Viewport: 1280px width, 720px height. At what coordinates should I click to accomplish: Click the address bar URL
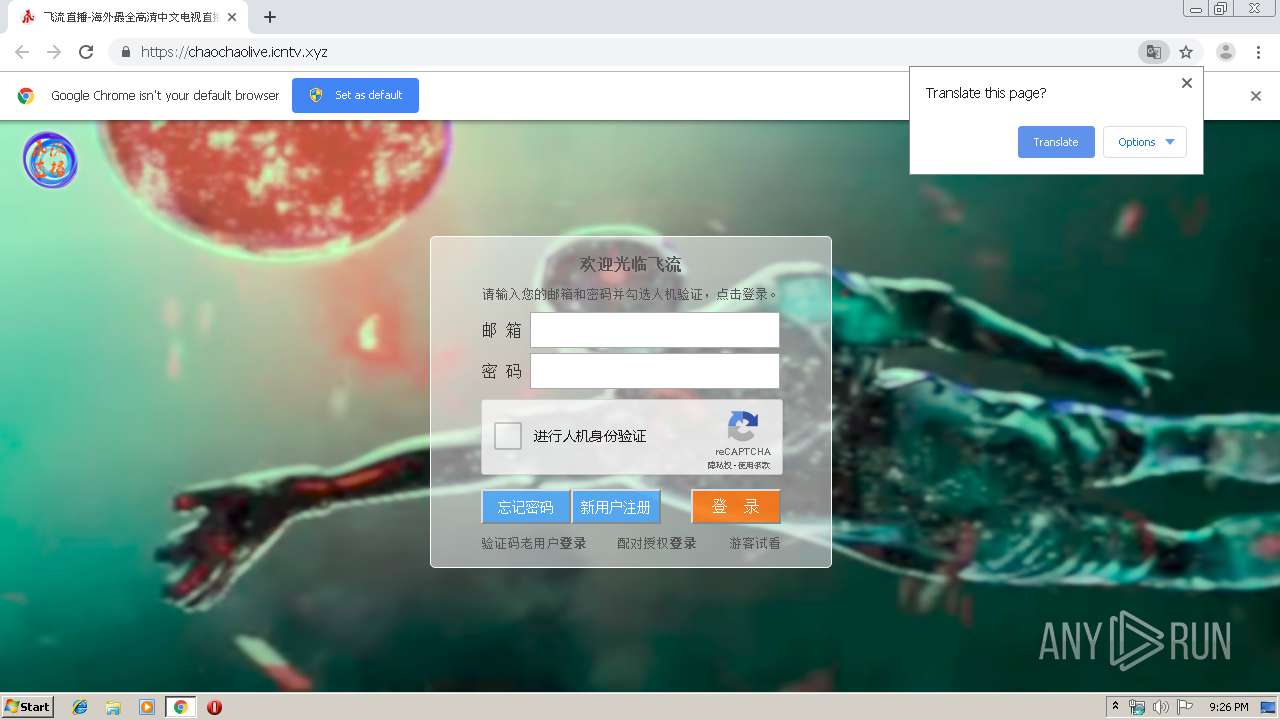[x=234, y=52]
